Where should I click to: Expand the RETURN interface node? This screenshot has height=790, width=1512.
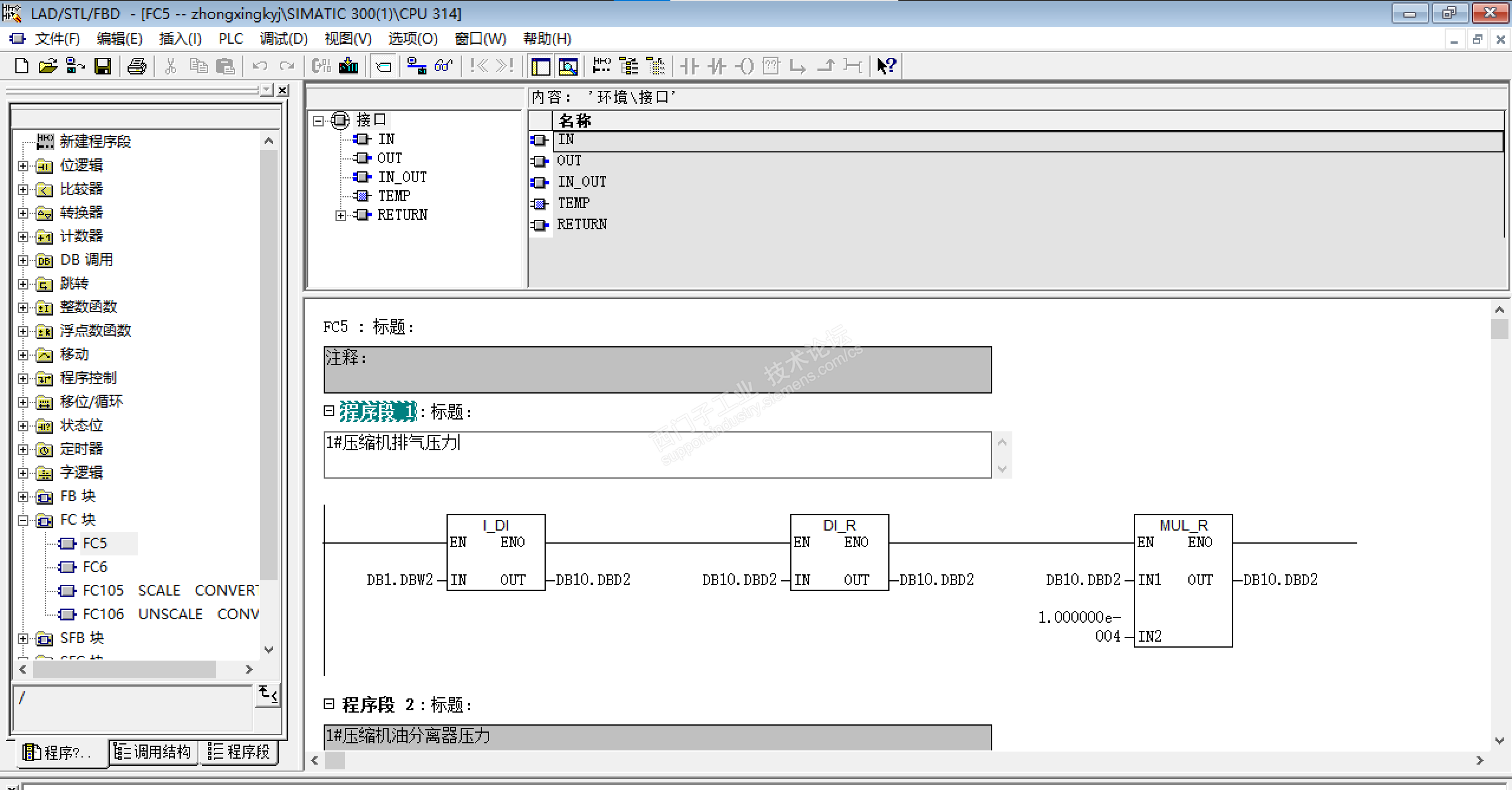[x=341, y=216]
